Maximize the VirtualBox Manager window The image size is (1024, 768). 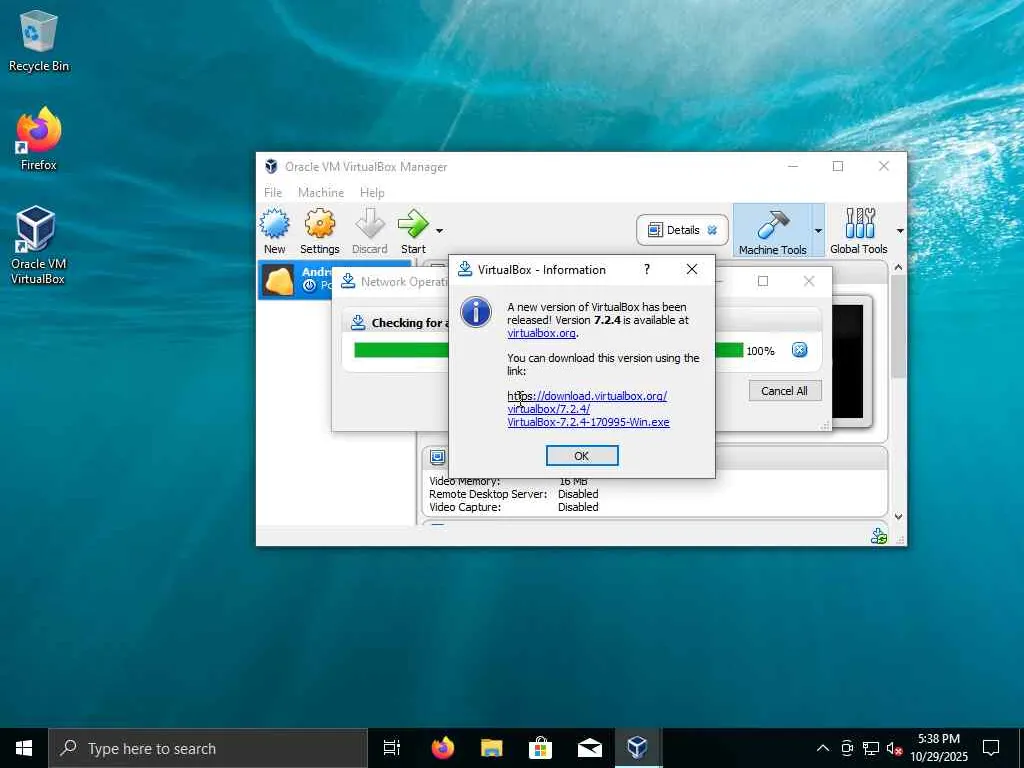point(838,167)
